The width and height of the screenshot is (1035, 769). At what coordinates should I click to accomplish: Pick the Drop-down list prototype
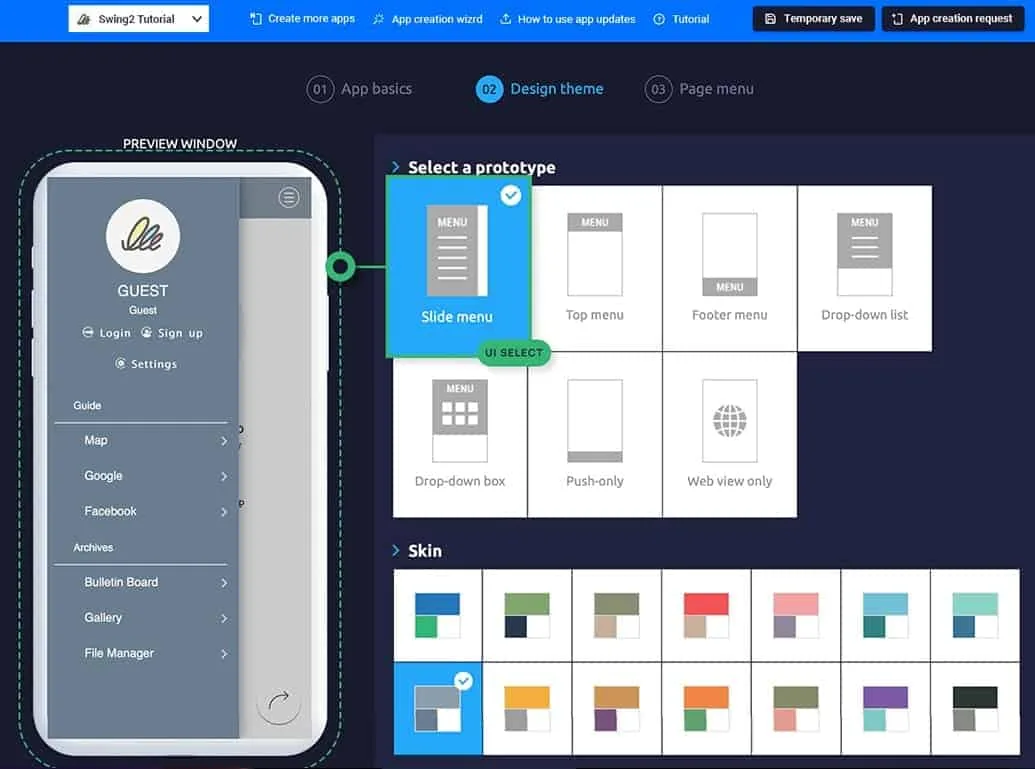coord(864,254)
